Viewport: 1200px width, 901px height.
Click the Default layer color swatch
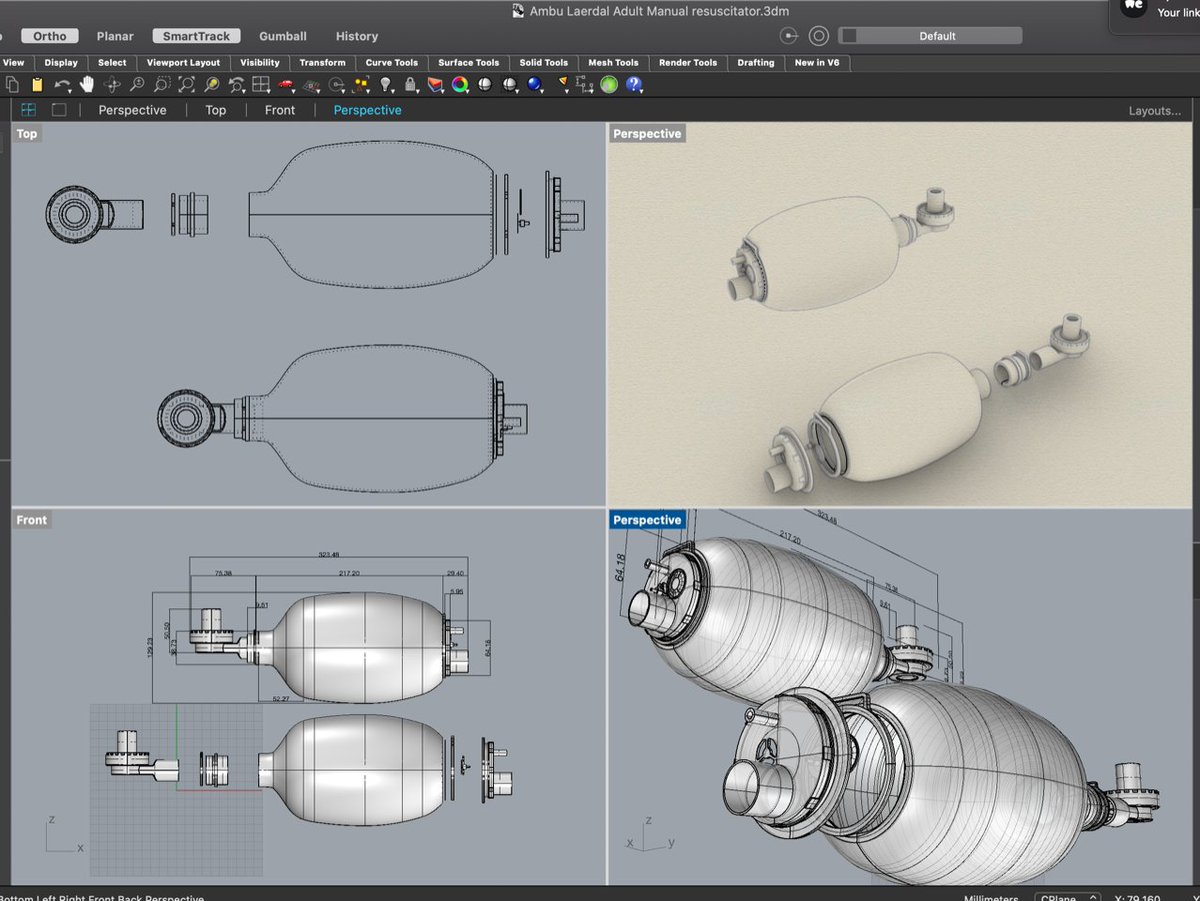tap(849, 36)
